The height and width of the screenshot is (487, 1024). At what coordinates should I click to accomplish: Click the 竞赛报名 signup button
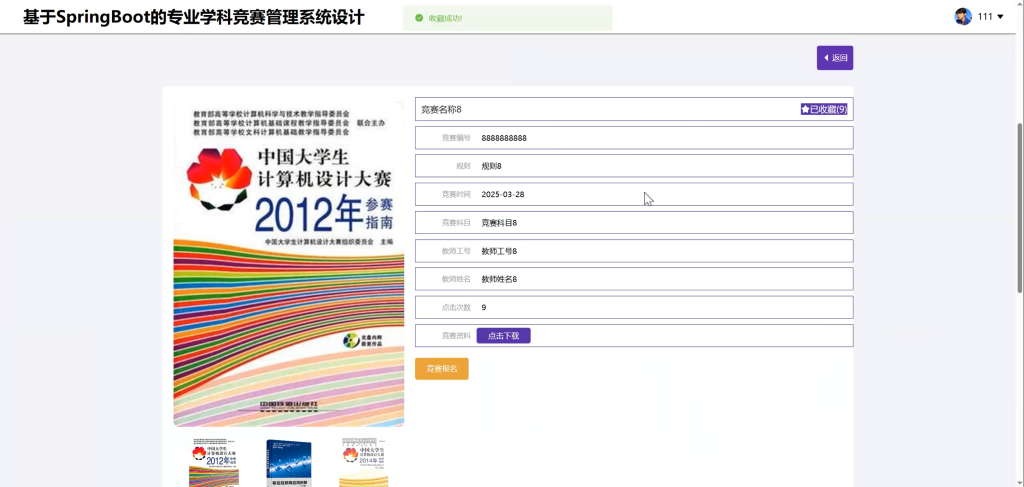click(x=441, y=369)
